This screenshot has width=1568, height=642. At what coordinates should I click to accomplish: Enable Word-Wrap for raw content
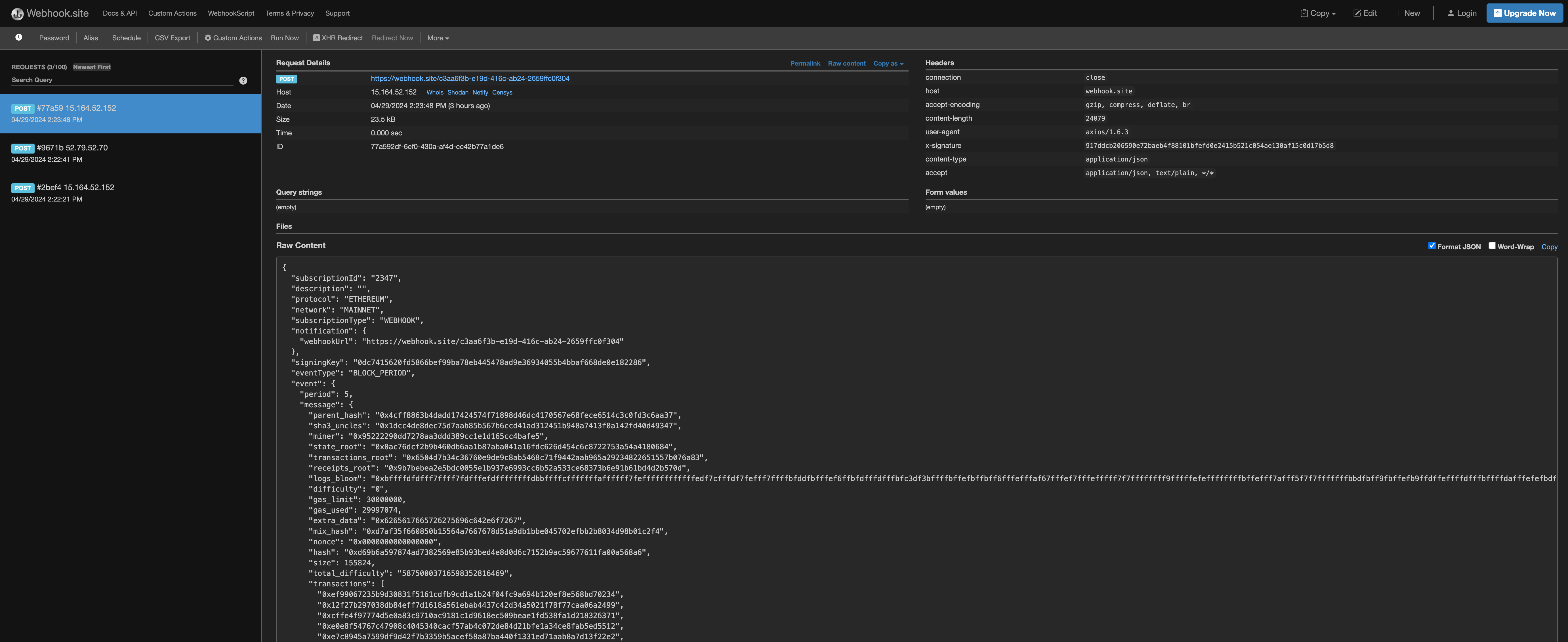pos(1492,246)
